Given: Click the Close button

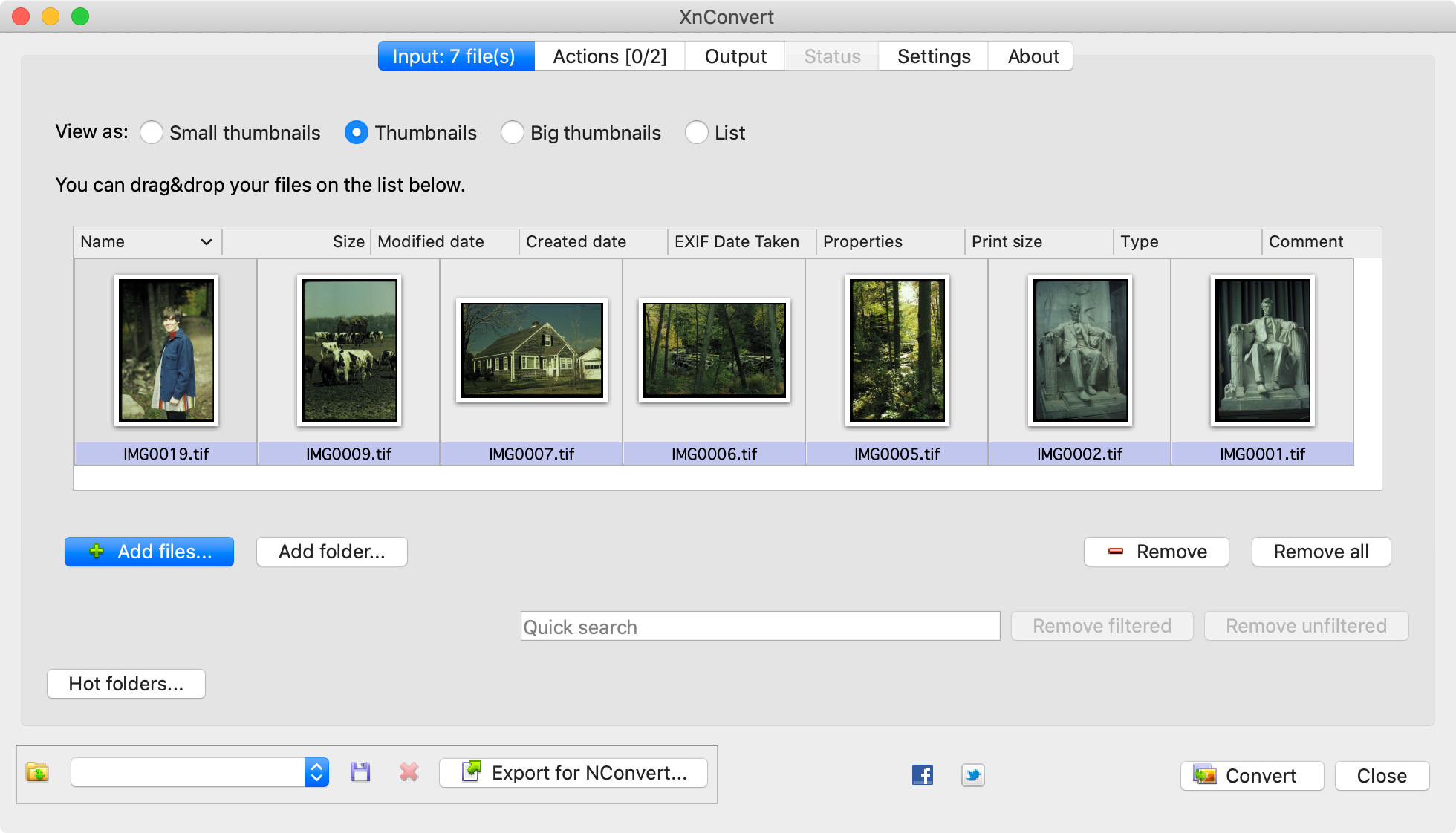Looking at the screenshot, I should click(x=1382, y=776).
